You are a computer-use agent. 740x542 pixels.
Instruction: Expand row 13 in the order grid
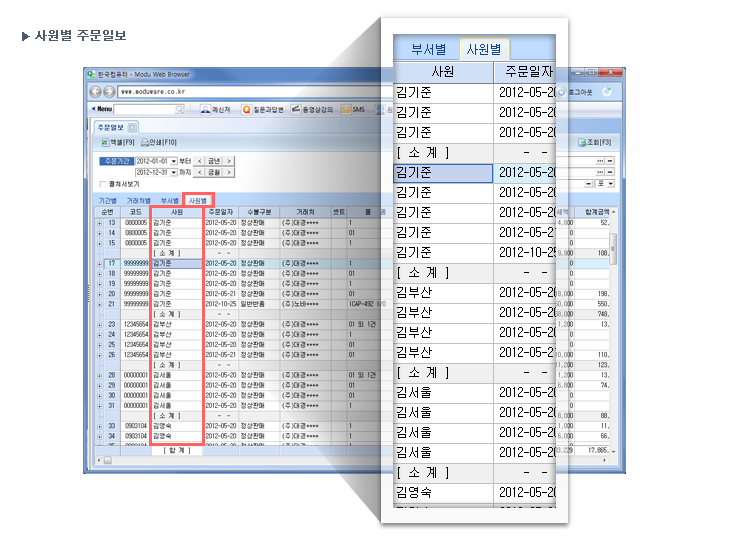click(x=99, y=222)
